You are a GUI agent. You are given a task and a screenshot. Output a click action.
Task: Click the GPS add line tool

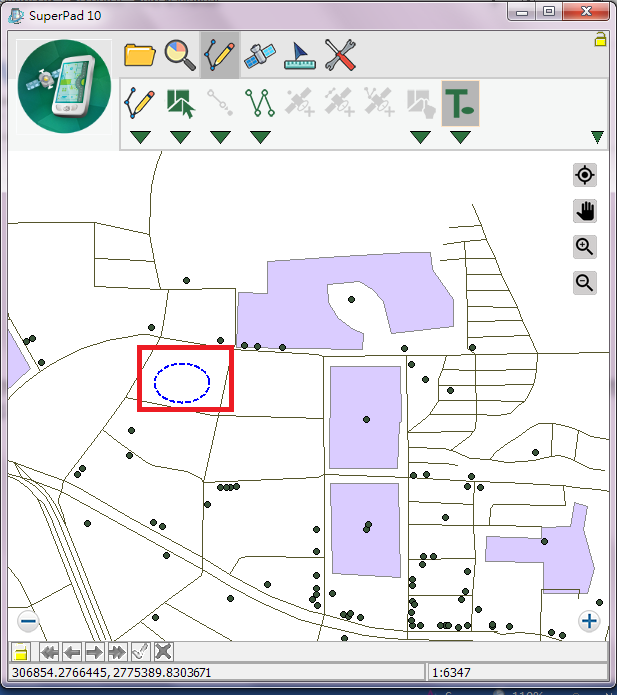point(340,103)
